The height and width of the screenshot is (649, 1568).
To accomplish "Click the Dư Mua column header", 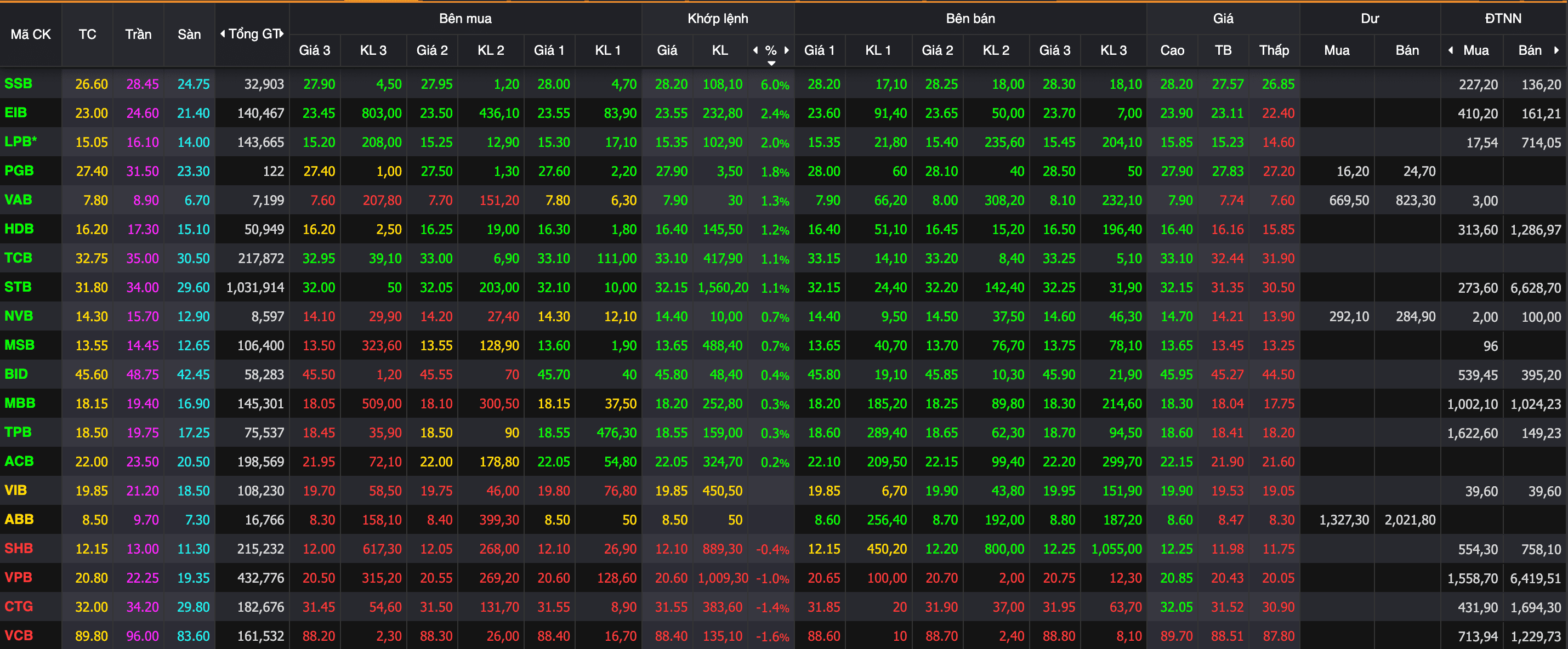I will 1337,50.
